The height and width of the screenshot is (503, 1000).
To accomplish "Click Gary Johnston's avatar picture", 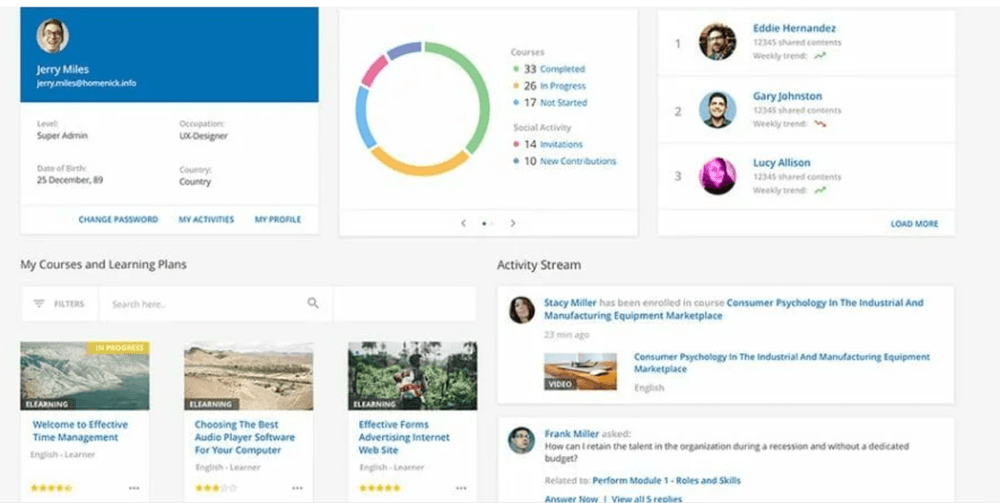I will 717,110.
